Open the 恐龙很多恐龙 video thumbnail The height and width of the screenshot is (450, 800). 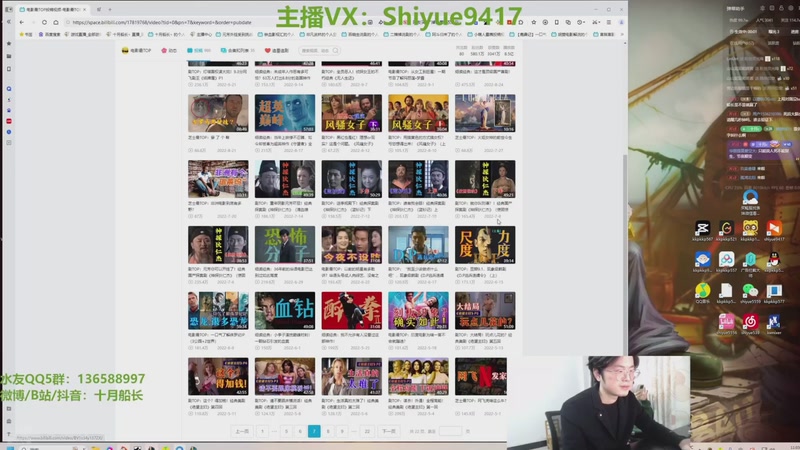point(218,311)
